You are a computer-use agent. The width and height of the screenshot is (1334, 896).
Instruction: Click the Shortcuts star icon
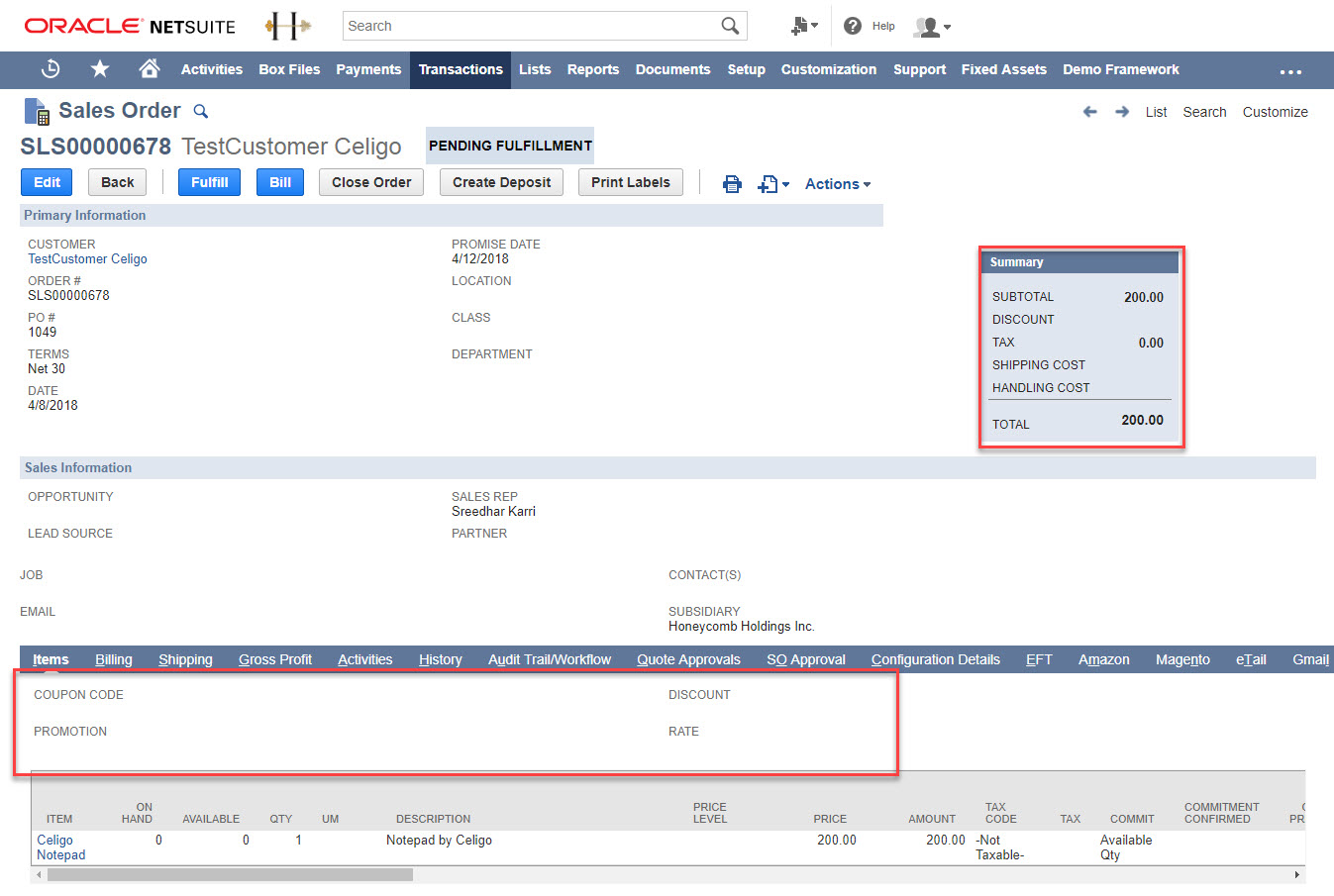[x=100, y=69]
